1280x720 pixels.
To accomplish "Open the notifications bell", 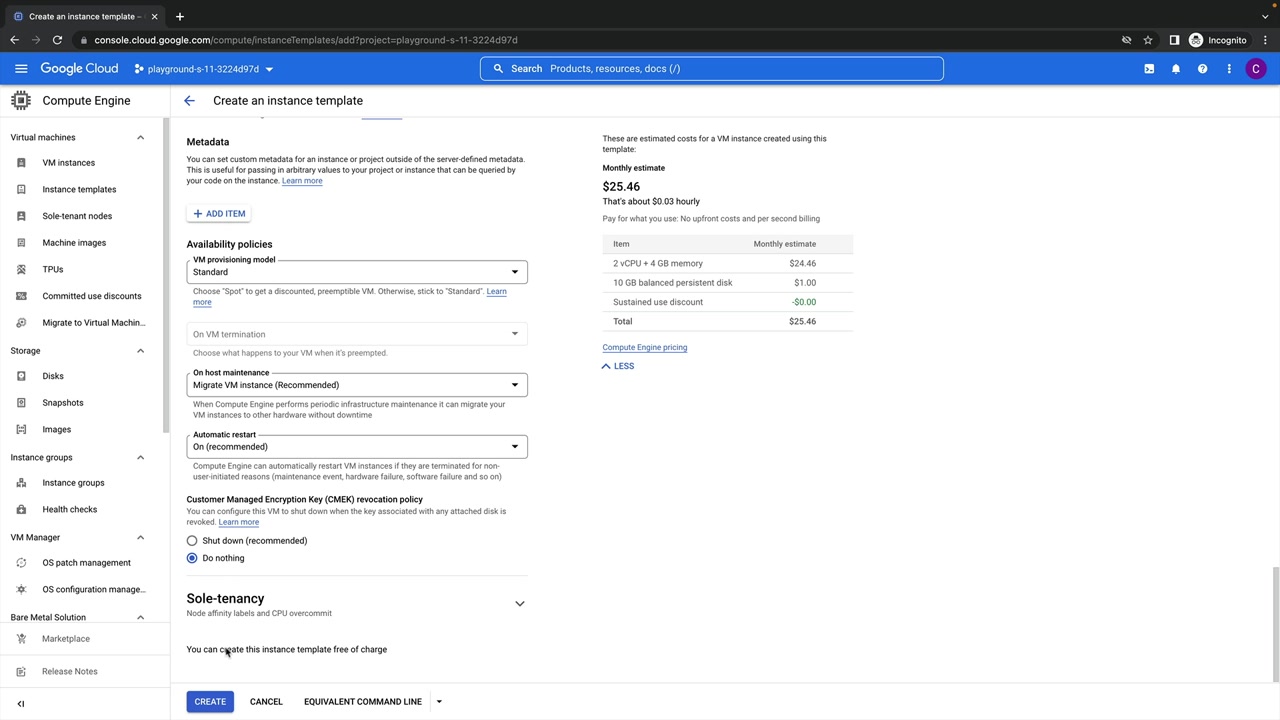I will click(1176, 69).
